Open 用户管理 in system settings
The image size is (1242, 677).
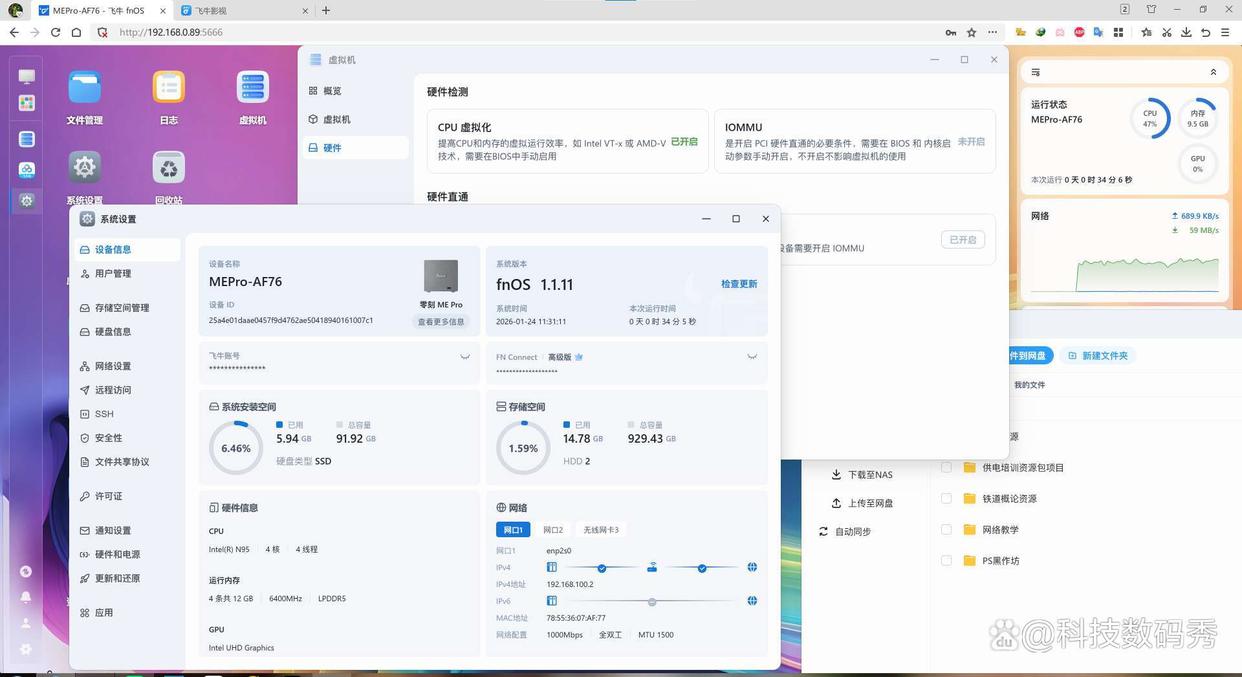point(128,274)
